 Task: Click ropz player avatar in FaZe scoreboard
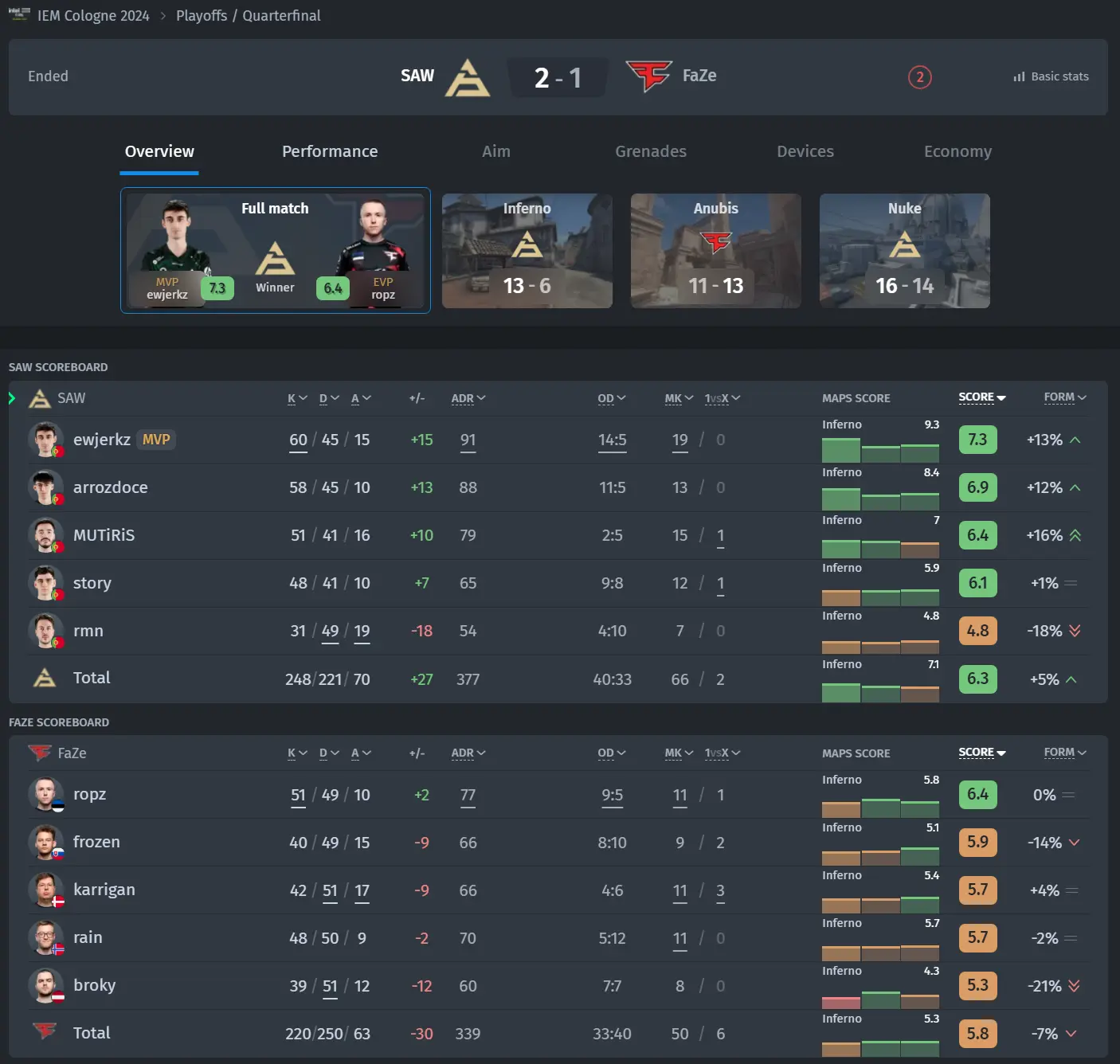pyautogui.click(x=45, y=794)
